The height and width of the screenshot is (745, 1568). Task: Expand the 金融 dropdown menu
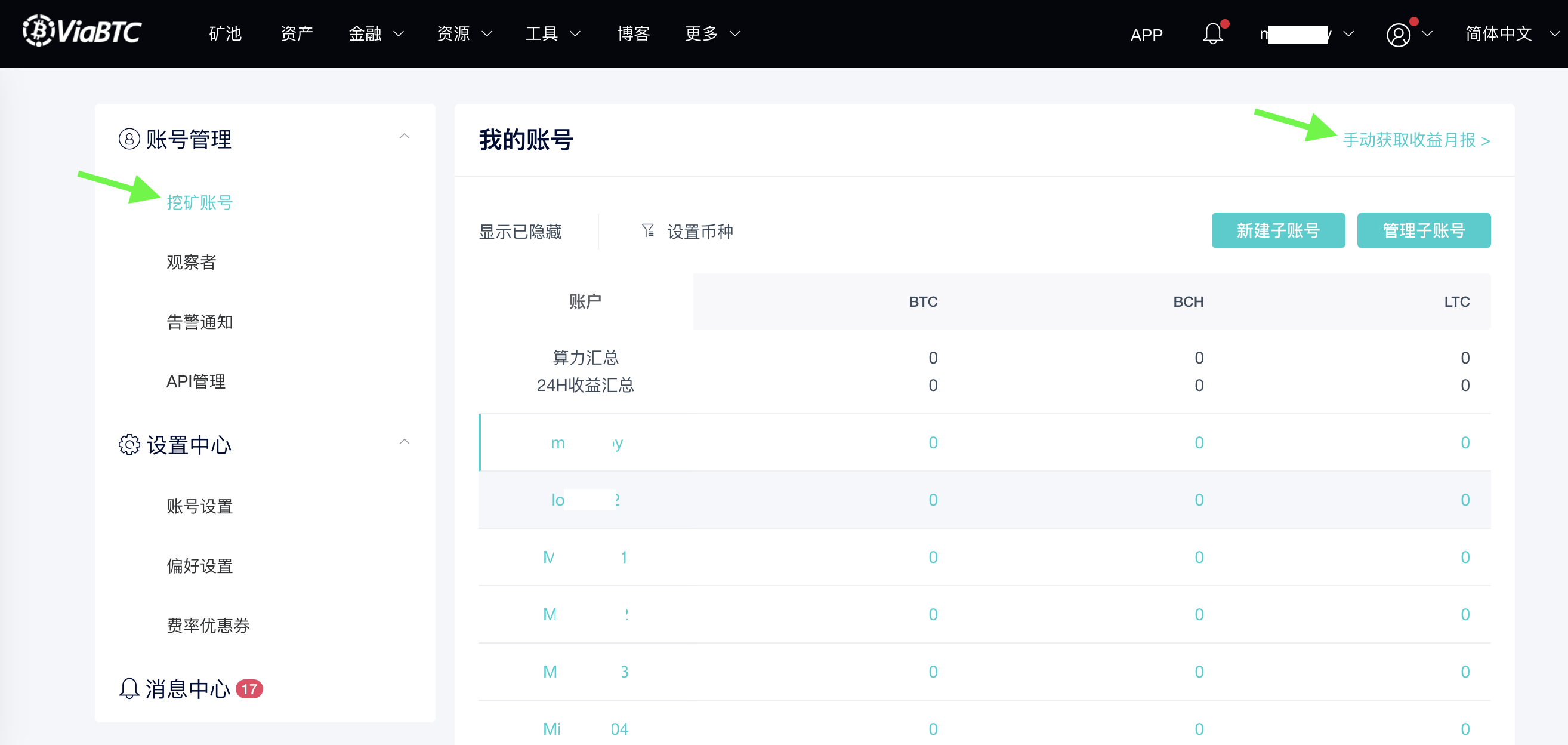(376, 33)
